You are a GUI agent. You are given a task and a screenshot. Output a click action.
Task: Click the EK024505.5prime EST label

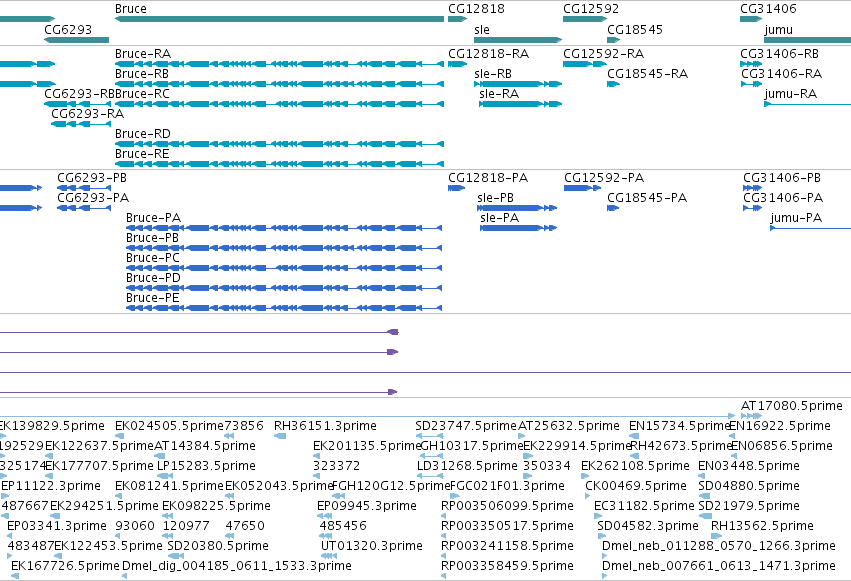[x=169, y=426]
